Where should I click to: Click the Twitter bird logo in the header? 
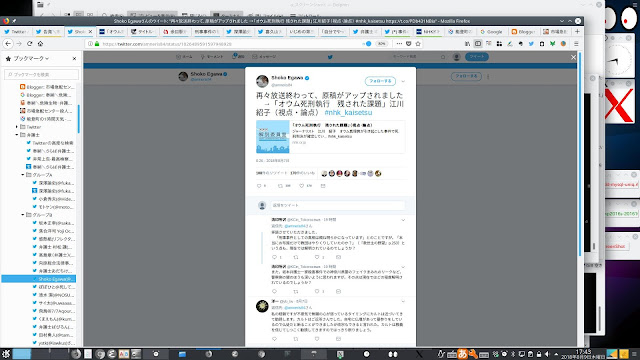[x=330, y=57]
